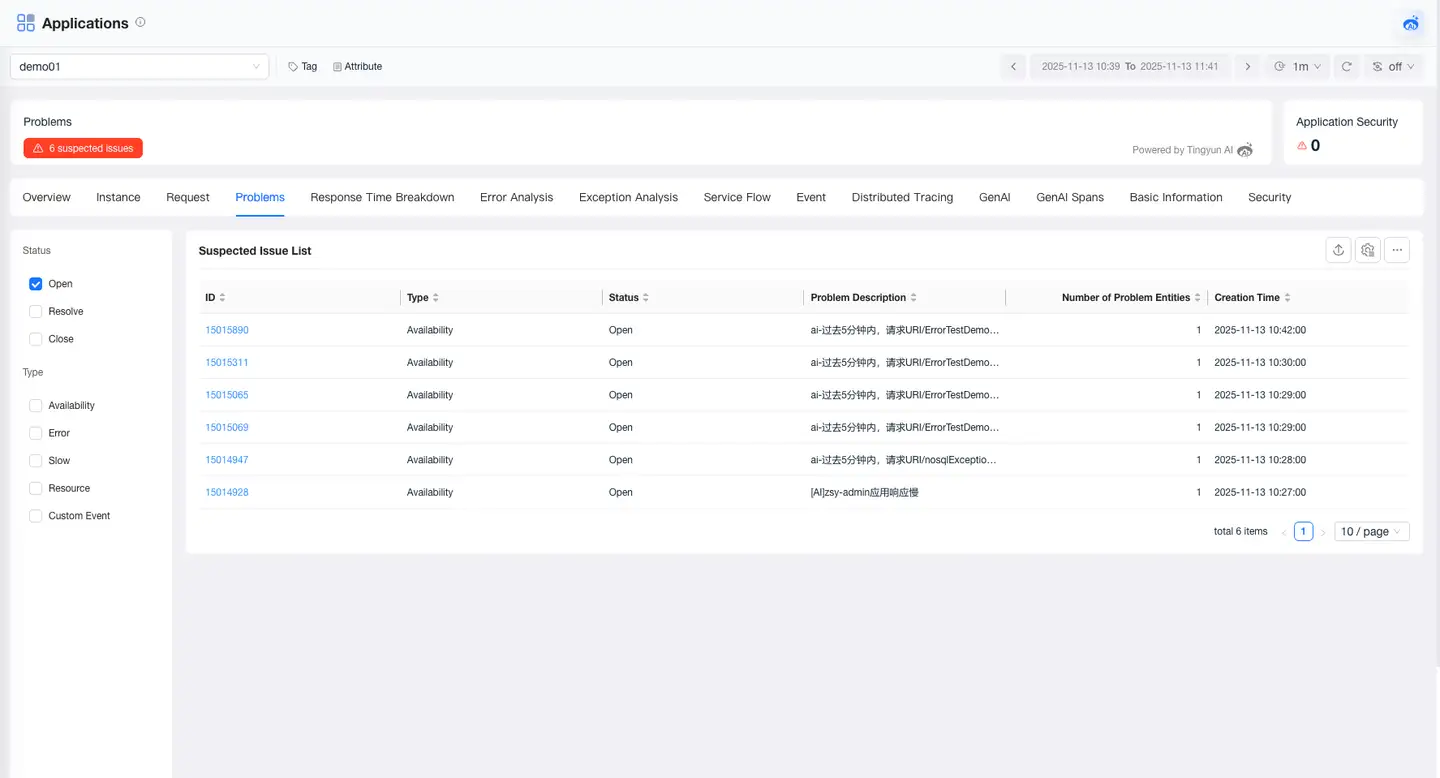Open issue ID 15015890
The image size is (1440, 778).
click(x=227, y=330)
